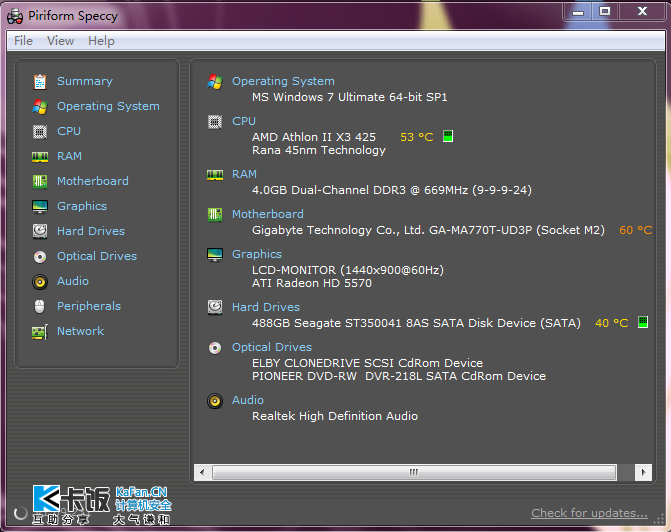Click the ELBY CLONEDRIVE SCSI CdRom Device text
This screenshot has height=532, width=671.
click(x=368, y=363)
